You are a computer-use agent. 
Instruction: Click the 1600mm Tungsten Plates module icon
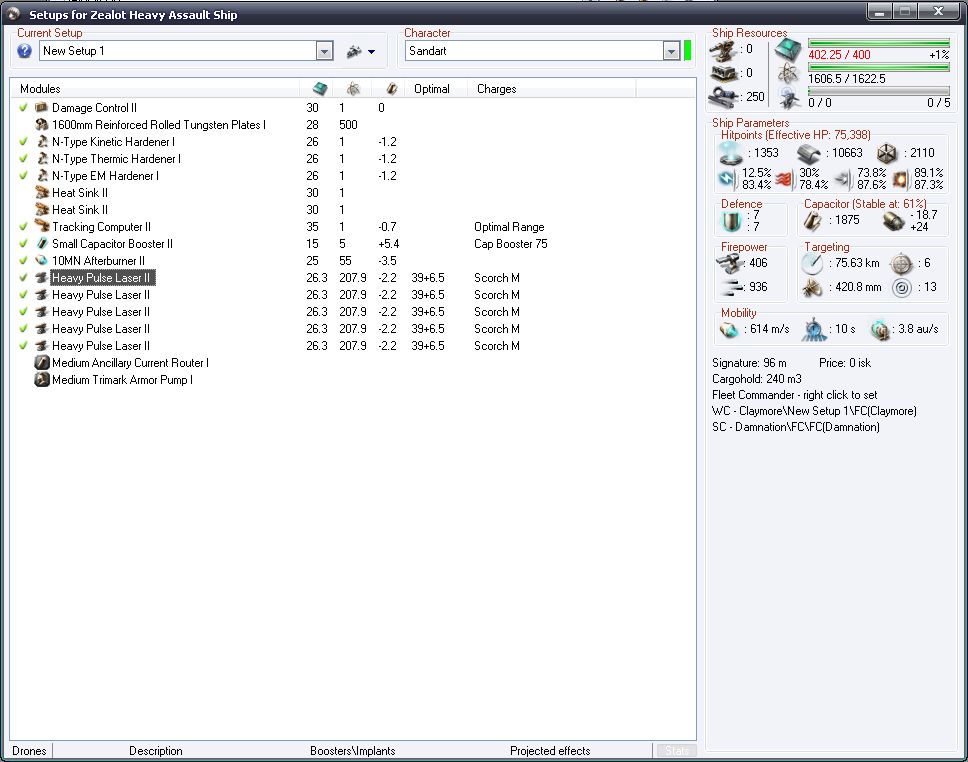point(41,124)
